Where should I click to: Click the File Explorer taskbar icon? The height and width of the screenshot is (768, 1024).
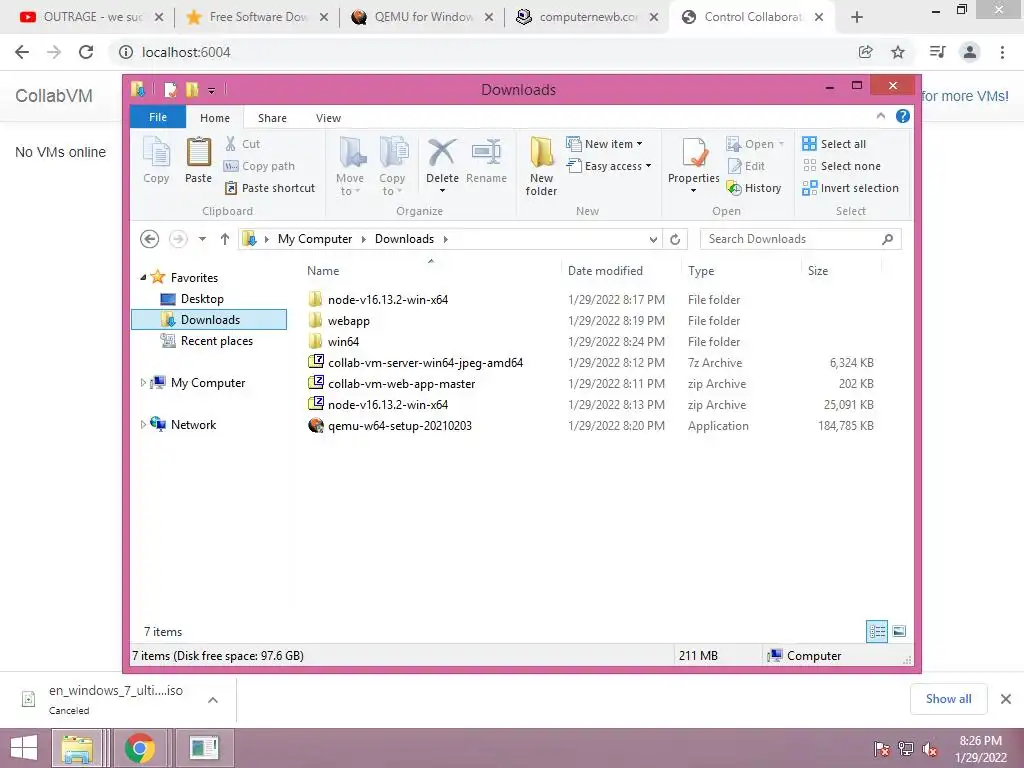77,748
